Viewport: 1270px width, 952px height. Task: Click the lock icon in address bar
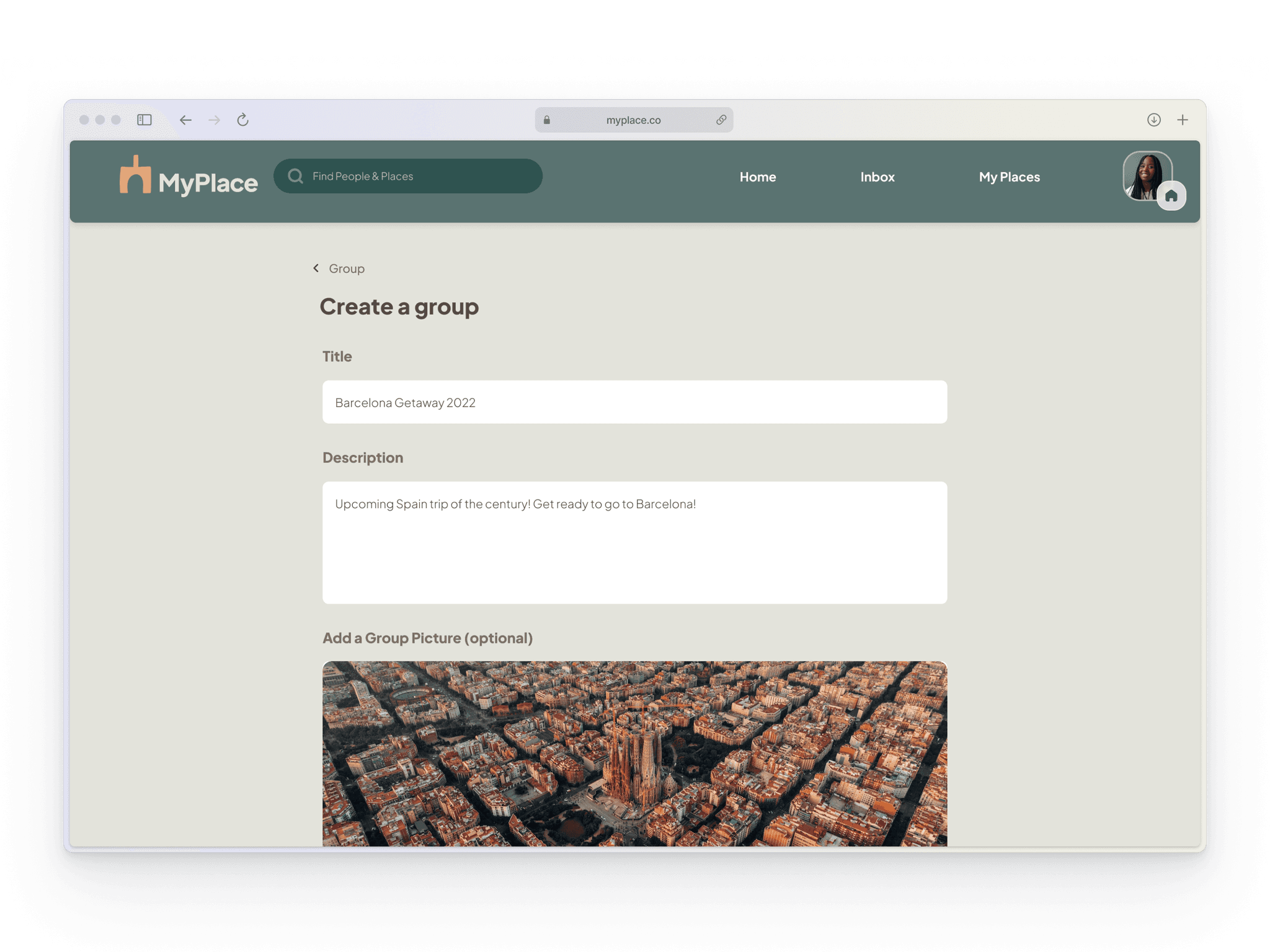(x=547, y=120)
